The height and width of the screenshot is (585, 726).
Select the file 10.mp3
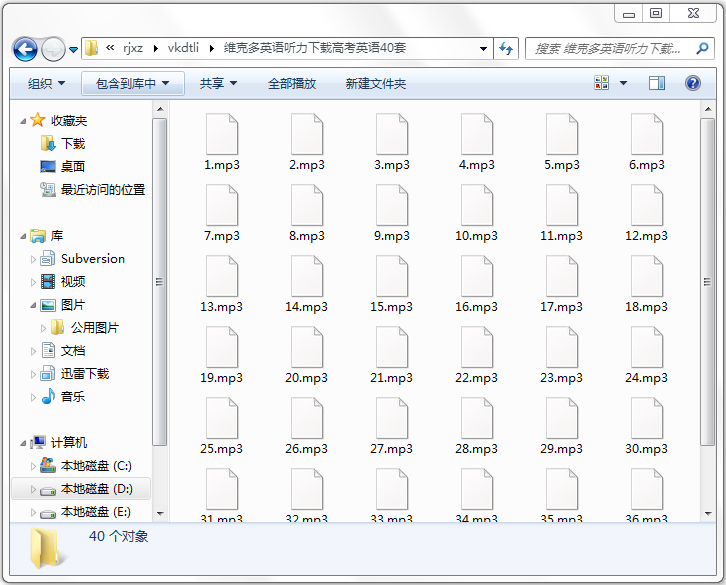coord(476,213)
